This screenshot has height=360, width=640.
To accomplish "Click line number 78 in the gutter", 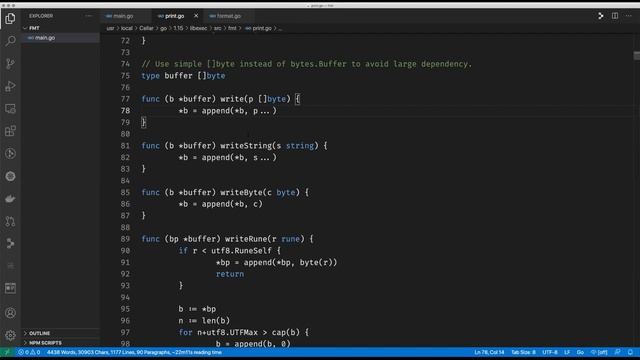I will point(125,111).
